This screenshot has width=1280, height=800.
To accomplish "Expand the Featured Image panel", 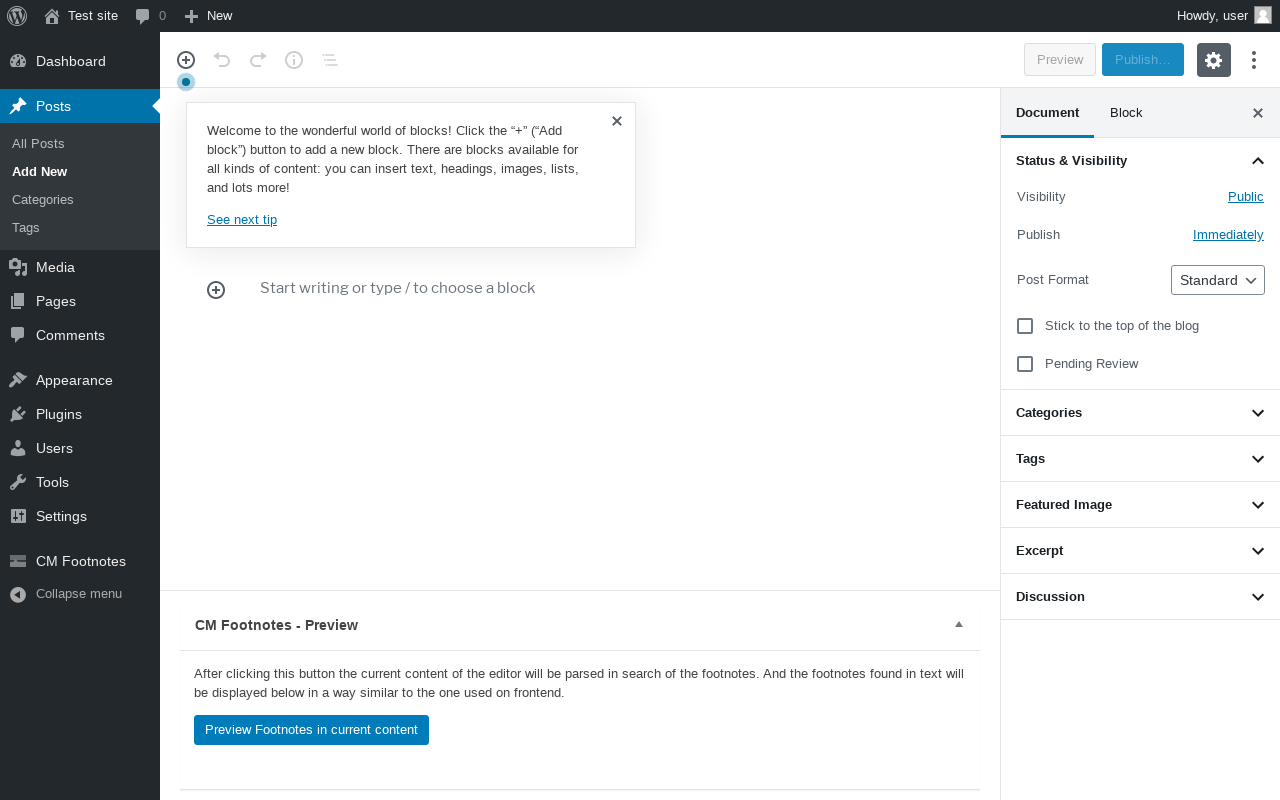I will coord(1140,505).
